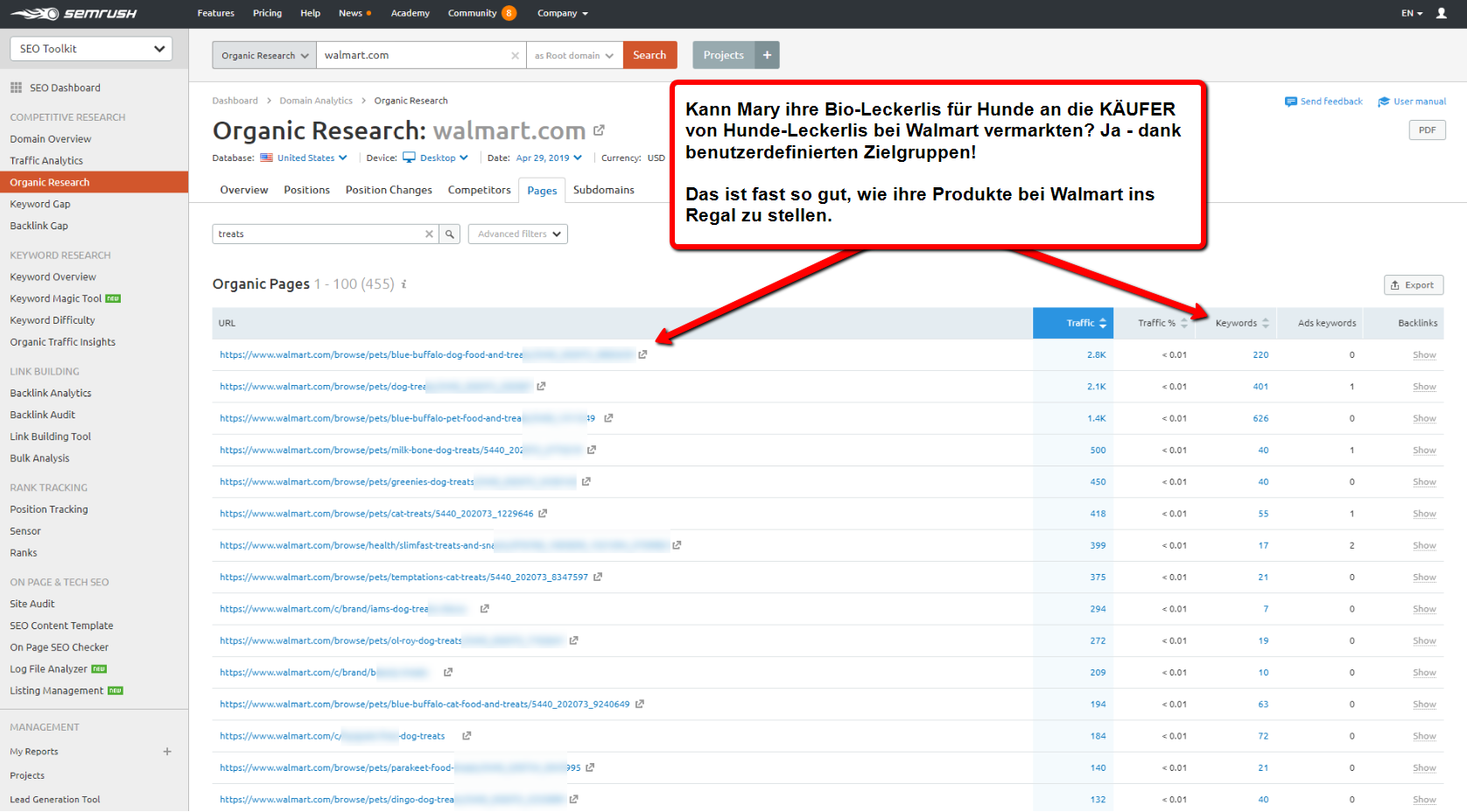Click the URL filter search magnifier
Screen dimensions: 1467x812
tap(450, 234)
